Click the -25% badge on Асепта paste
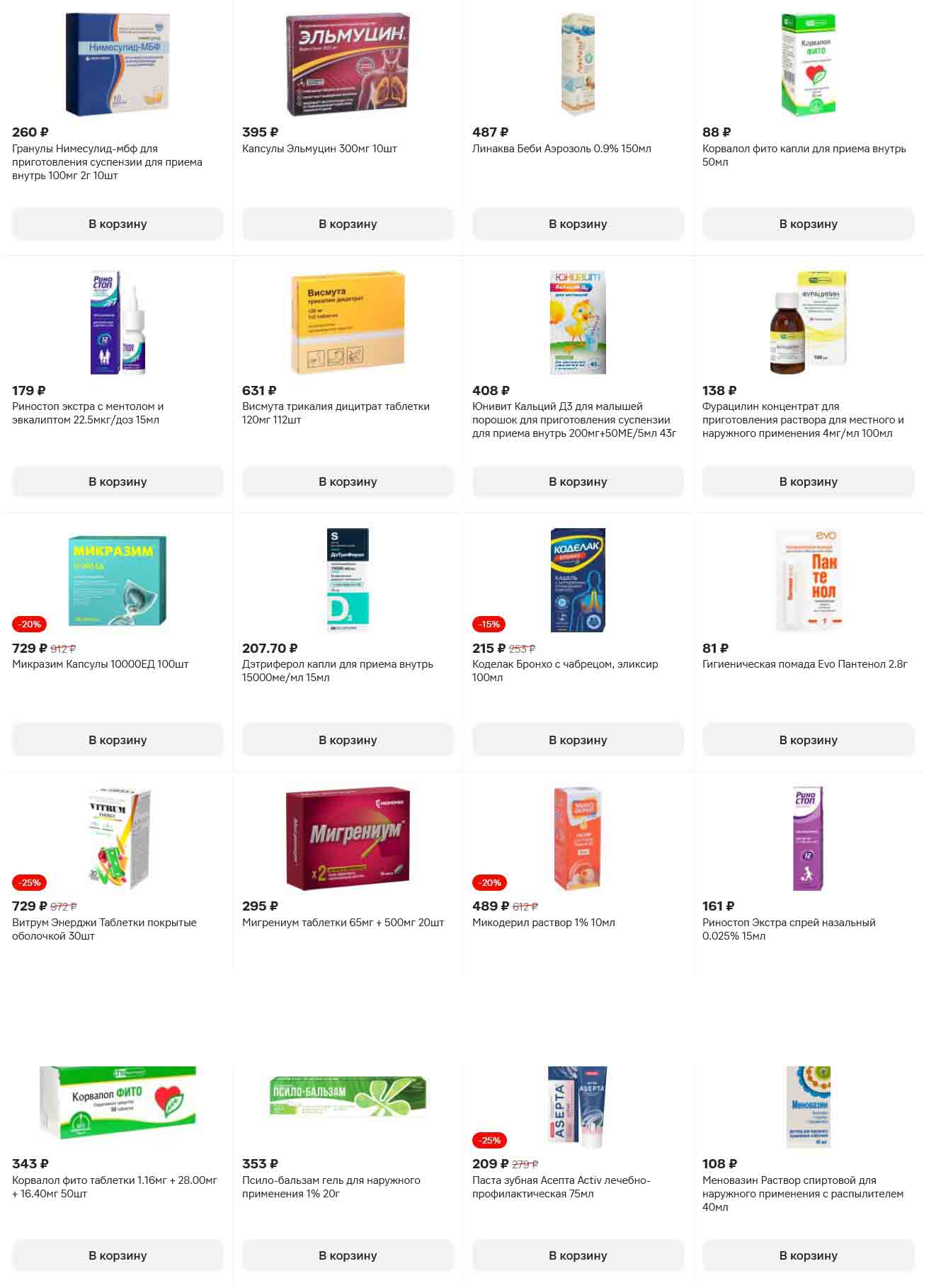The image size is (941, 1288). click(x=489, y=1140)
